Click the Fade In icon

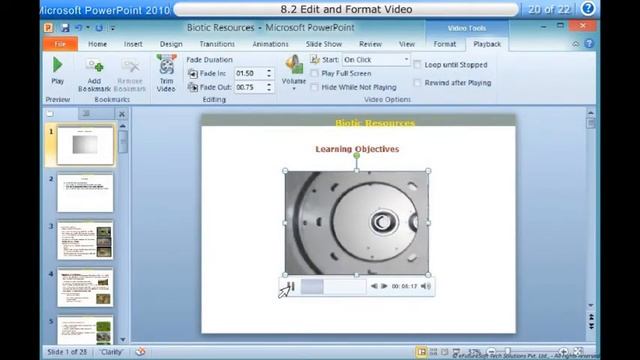pos(193,73)
